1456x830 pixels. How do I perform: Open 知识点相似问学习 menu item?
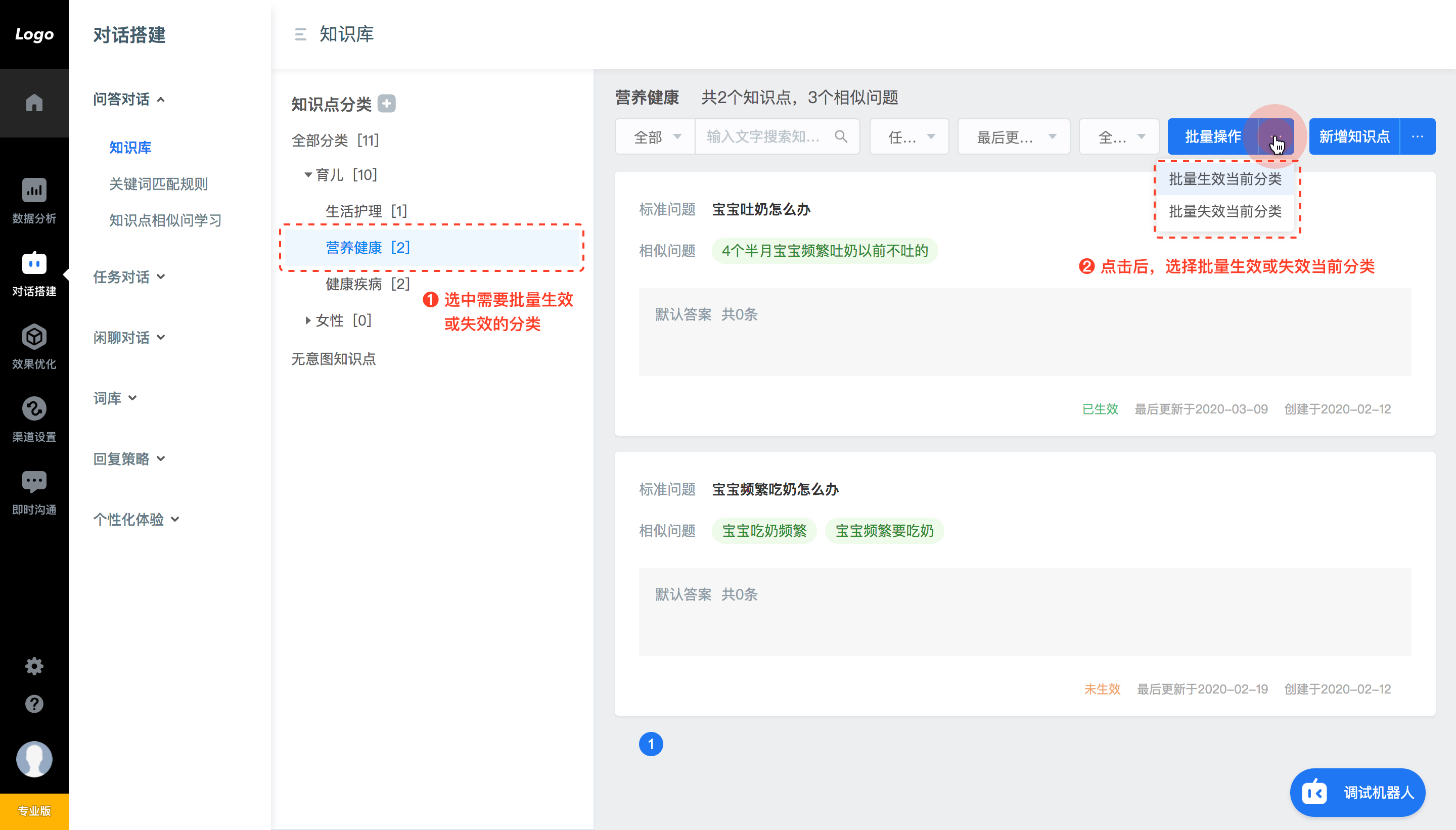(x=165, y=220)
